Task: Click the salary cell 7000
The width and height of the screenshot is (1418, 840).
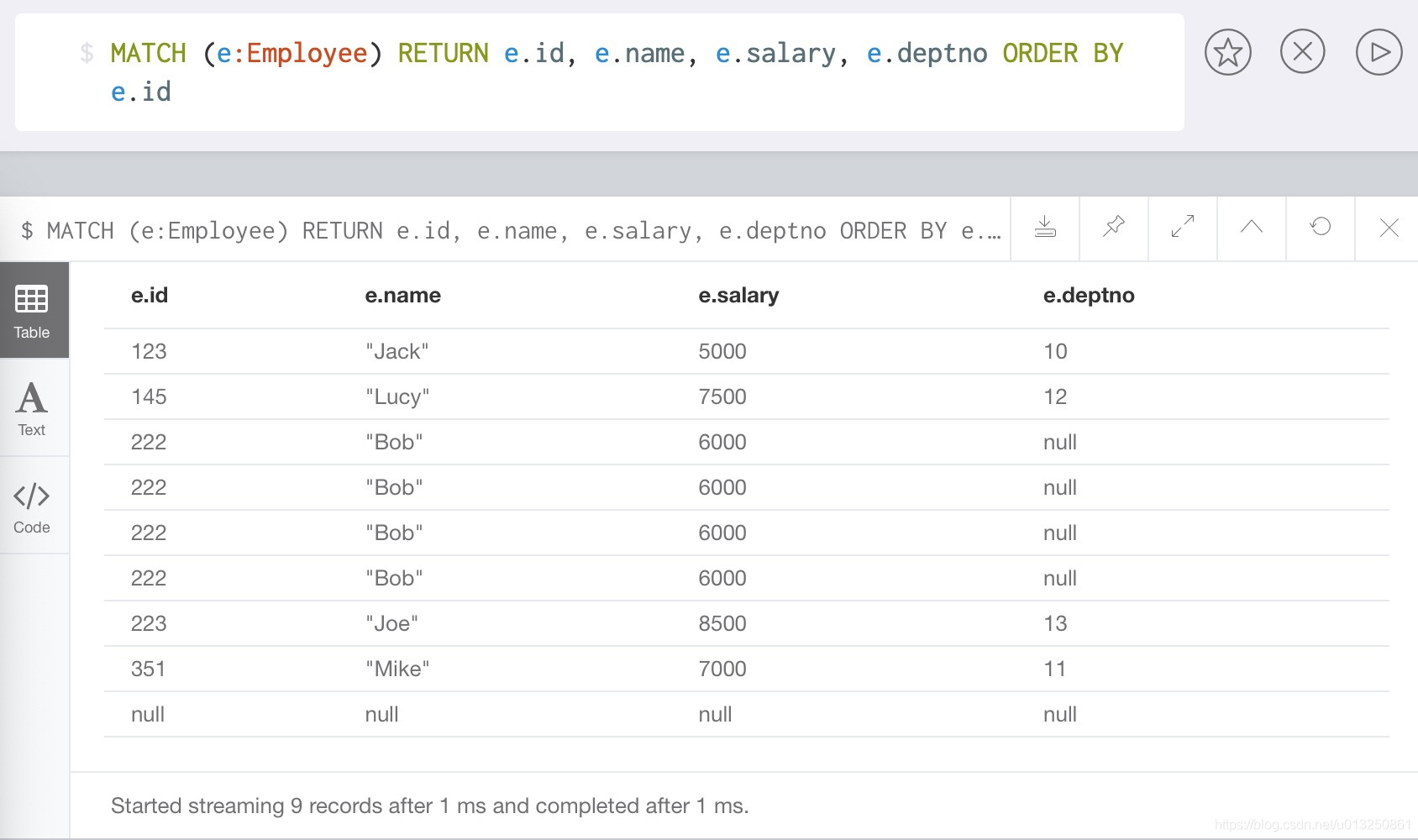Action: pyautogui.click(x=722, y=669)
